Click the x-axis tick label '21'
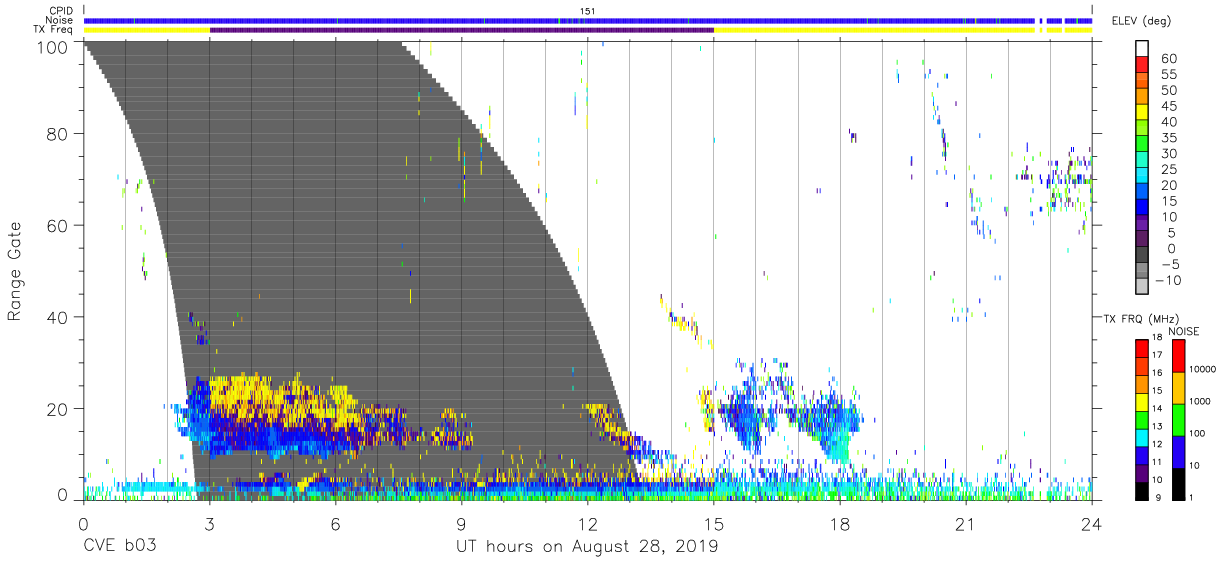Screen dimensions: 1228x567 [x=965, y=525]
